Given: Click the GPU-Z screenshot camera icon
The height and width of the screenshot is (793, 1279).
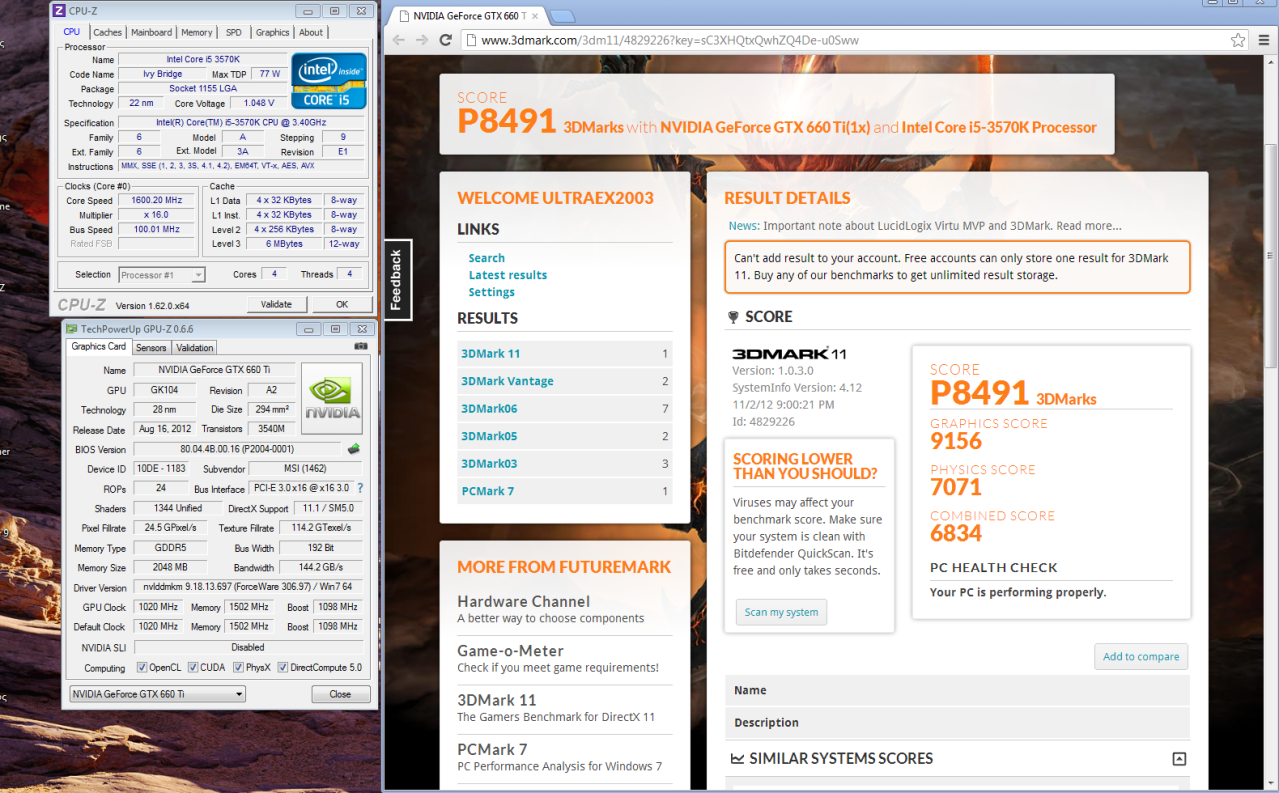Looking at the screenshot, I should pos(360,347).
